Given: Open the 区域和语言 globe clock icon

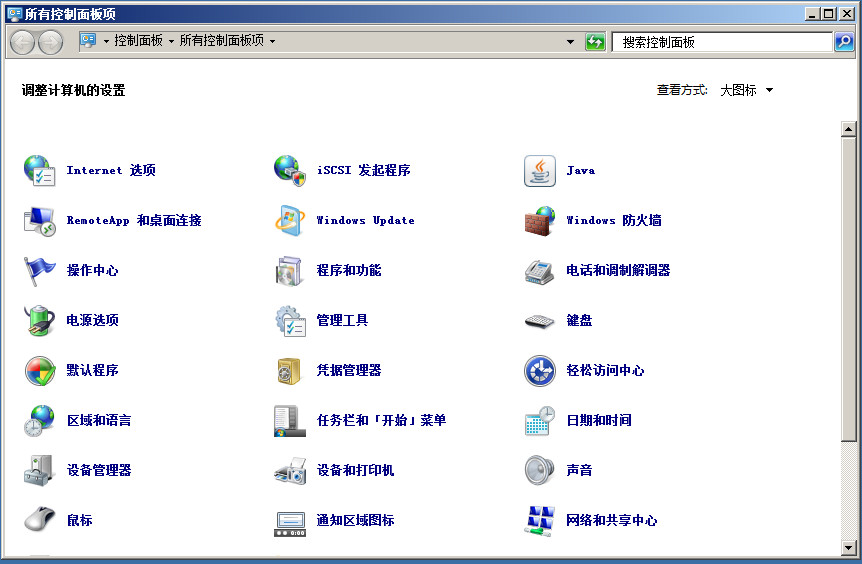Looking at the screenshot, I should point(39,421).
